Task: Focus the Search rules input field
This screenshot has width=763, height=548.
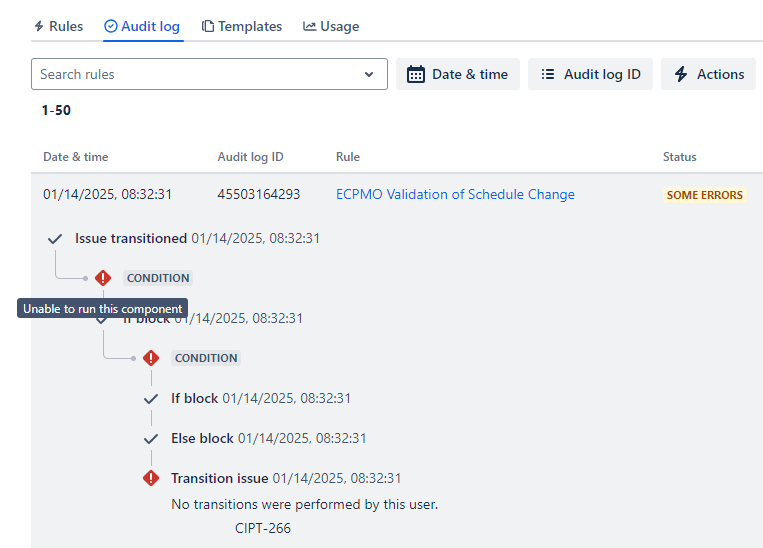Action: click(x=209, y=74)
